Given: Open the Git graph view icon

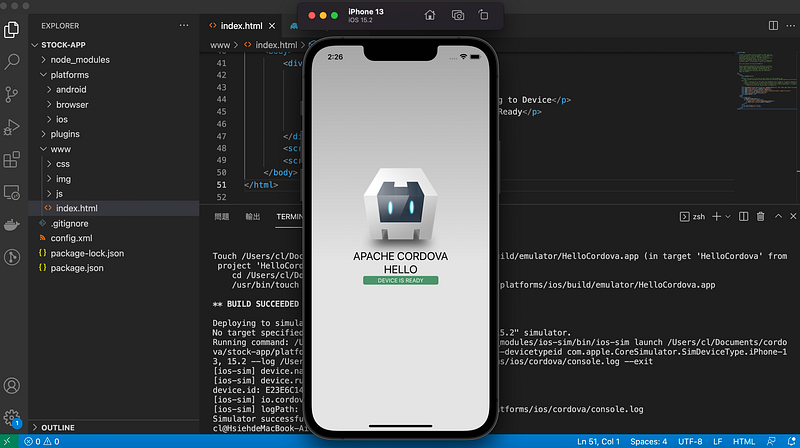Looking at the screenshot, I should (x=12, y=257).
